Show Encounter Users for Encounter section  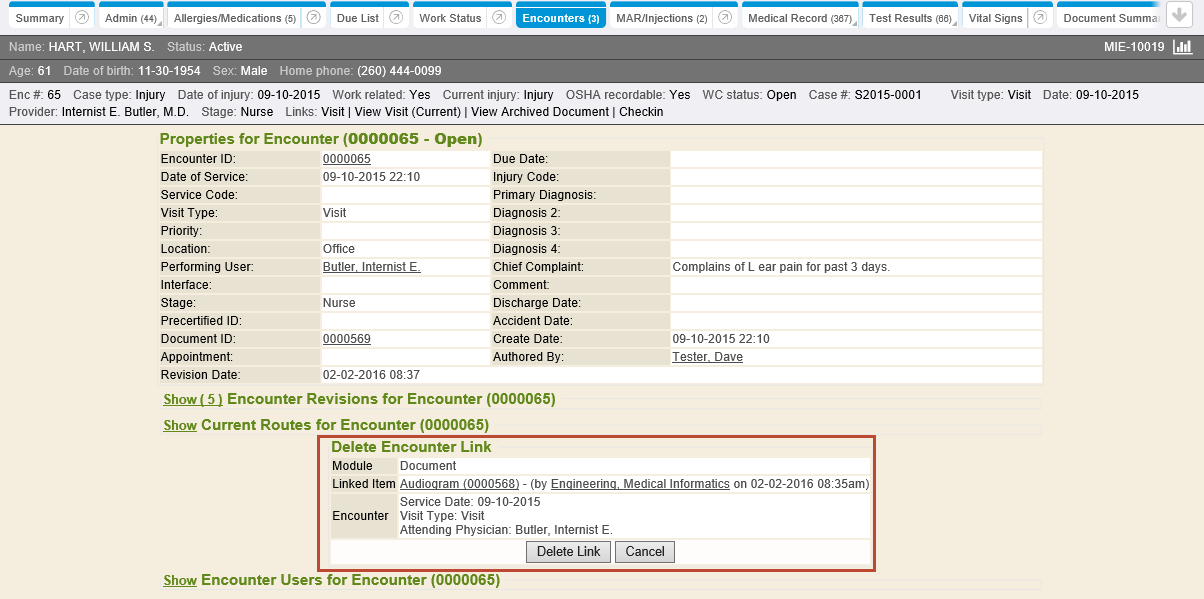[x=180, y=581]
